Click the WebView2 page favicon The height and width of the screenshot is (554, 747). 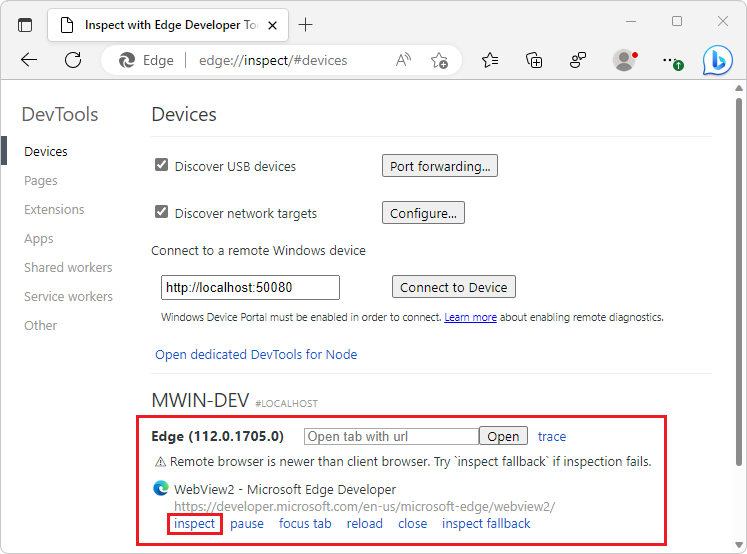click(x=161, y=488)
